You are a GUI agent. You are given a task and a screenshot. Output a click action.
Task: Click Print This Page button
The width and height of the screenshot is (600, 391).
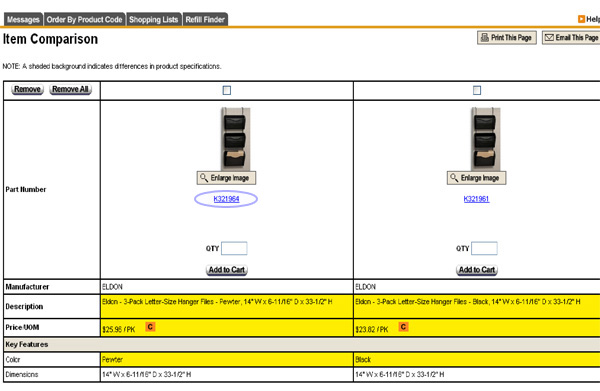pyautogui.click(x=507, y=37)
